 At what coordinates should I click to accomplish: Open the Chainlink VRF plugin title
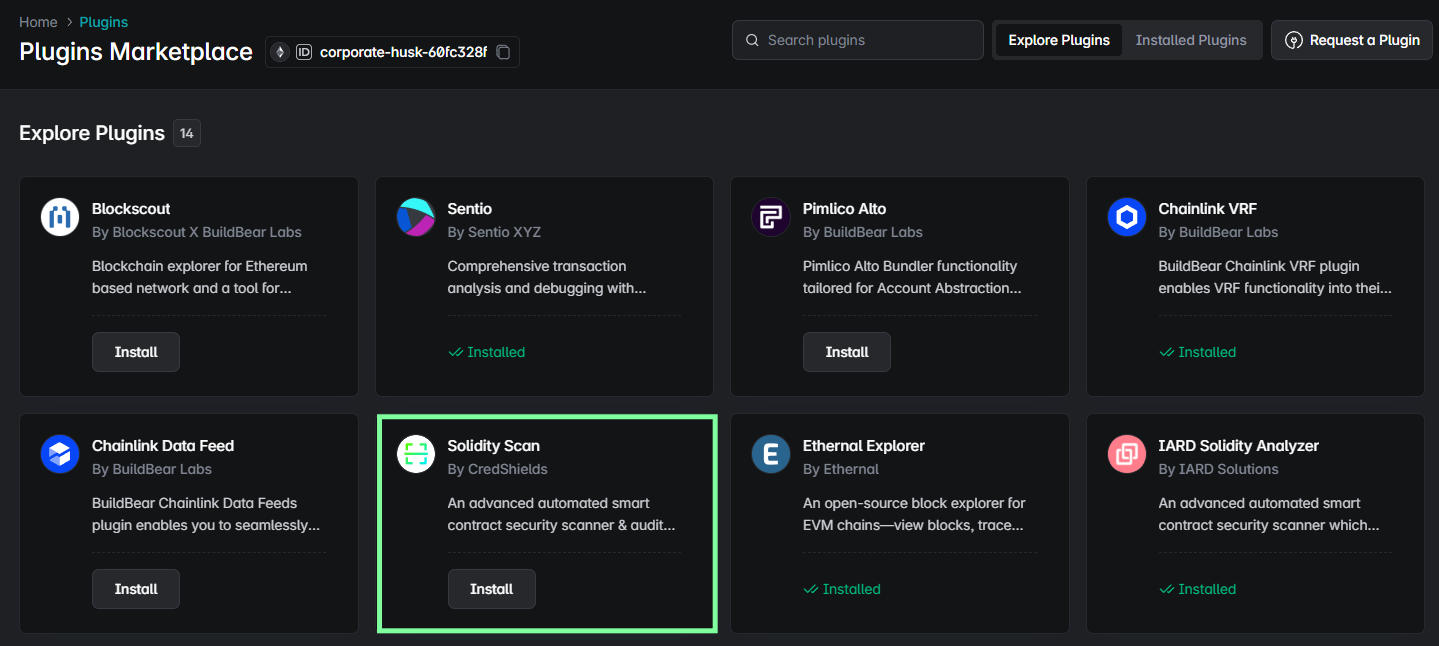click(1208, 209)
